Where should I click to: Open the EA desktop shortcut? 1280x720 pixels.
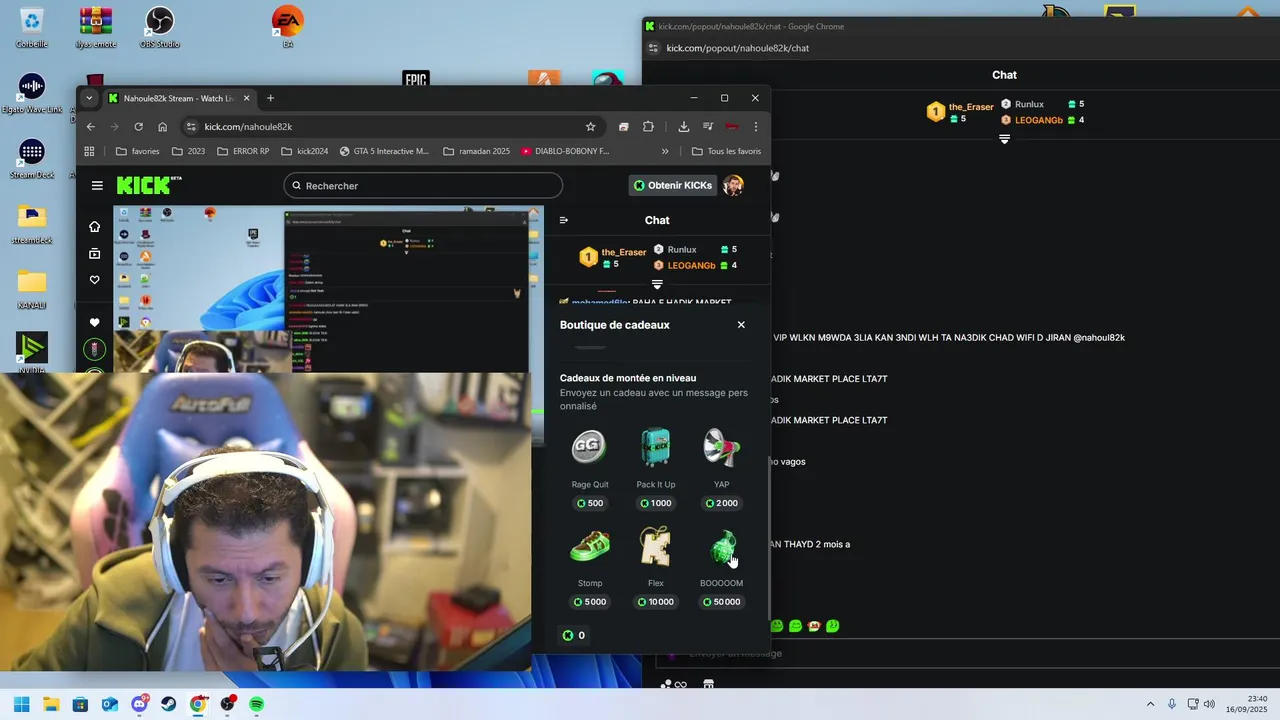point(288,28)
